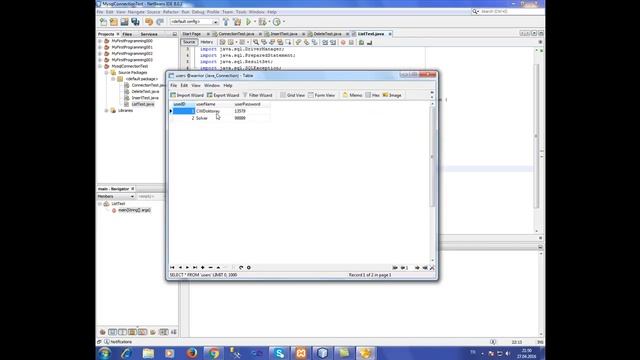Expand the MyFirstProgramming002 project node
The height and width of the screenshot is (360, 640).
tap(100, 53)
